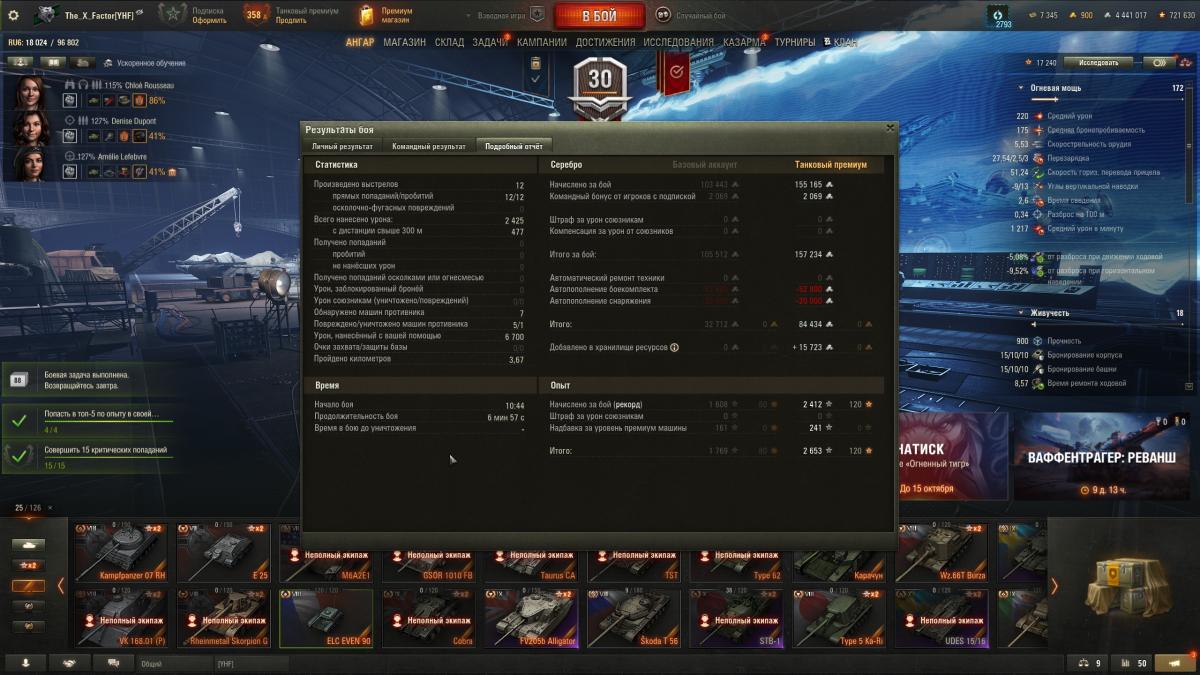The image size is (1200, 675).
Task: Select the Подробный отчёт tab
Action: tap(513, 146)
